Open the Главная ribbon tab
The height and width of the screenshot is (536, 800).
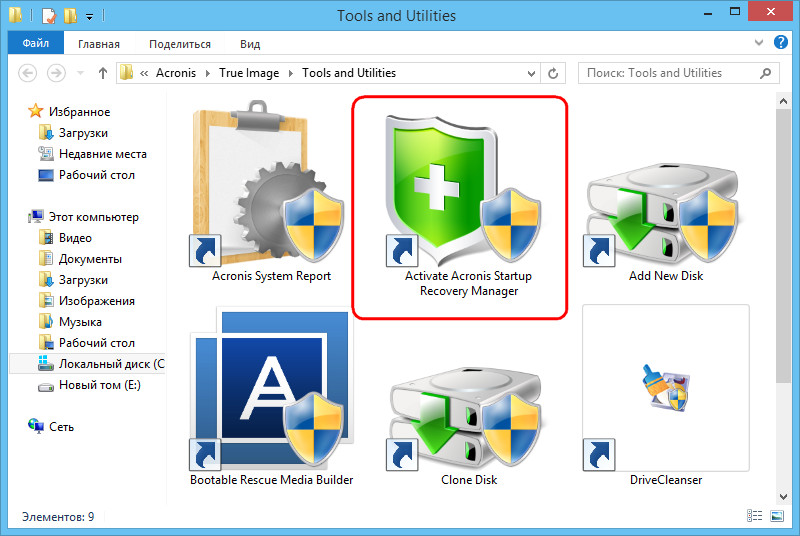[x=99, y=44]
